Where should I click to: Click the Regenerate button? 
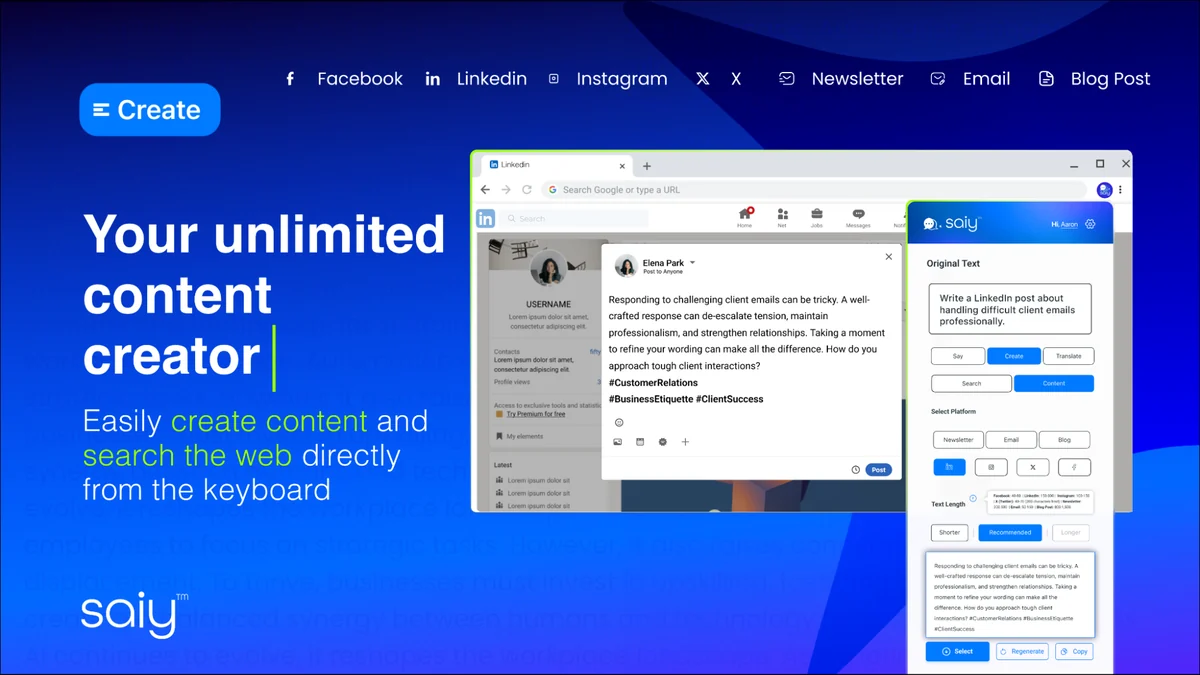1022,651
